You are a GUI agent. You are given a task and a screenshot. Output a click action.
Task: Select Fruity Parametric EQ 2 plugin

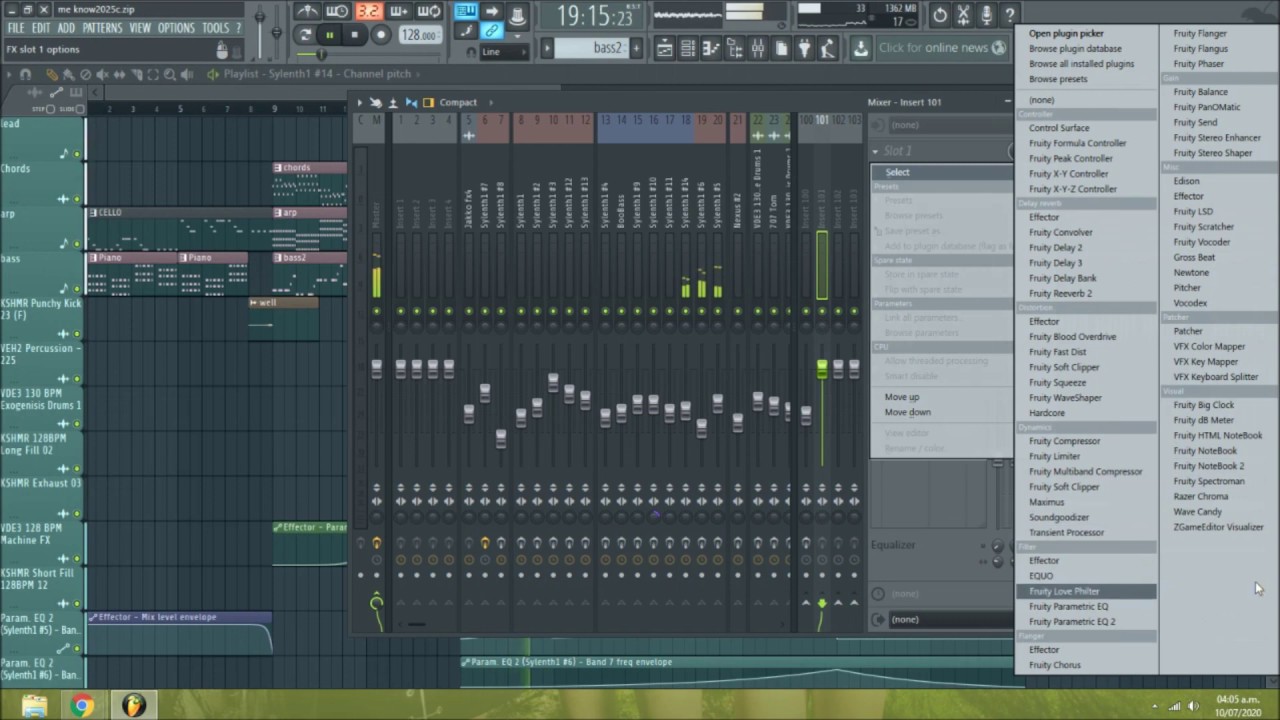coord(1072,622)
